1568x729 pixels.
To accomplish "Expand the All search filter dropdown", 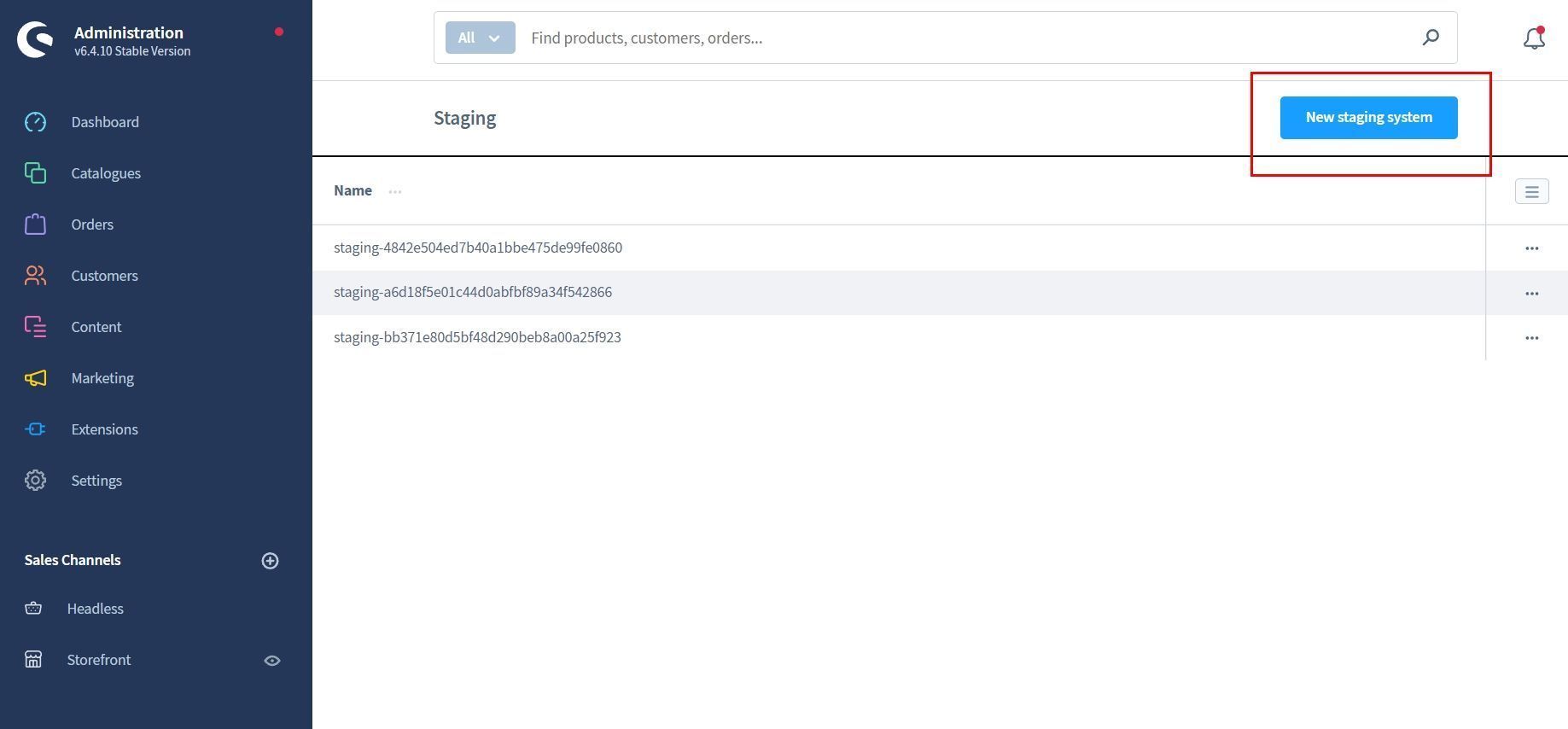I will pos(480,38).
